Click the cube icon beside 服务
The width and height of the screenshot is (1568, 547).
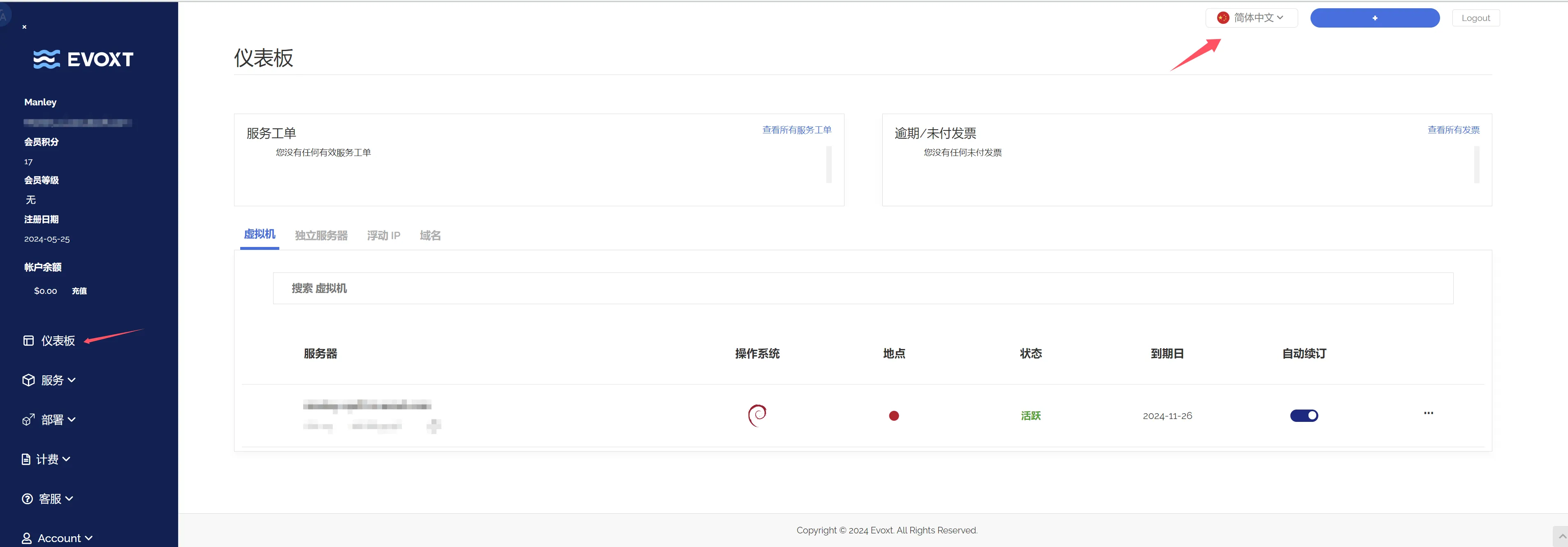click(x=28, y=380)
